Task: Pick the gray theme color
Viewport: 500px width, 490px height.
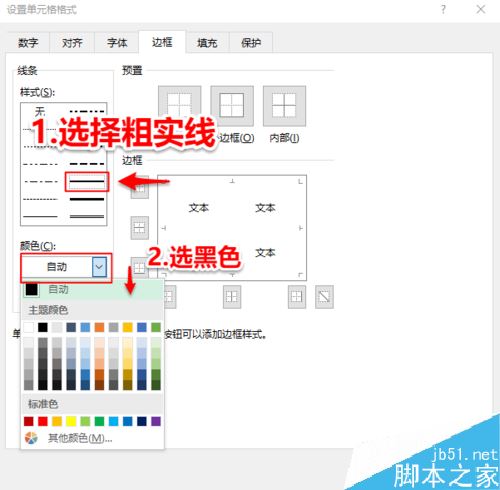Action: coord(113,327)
